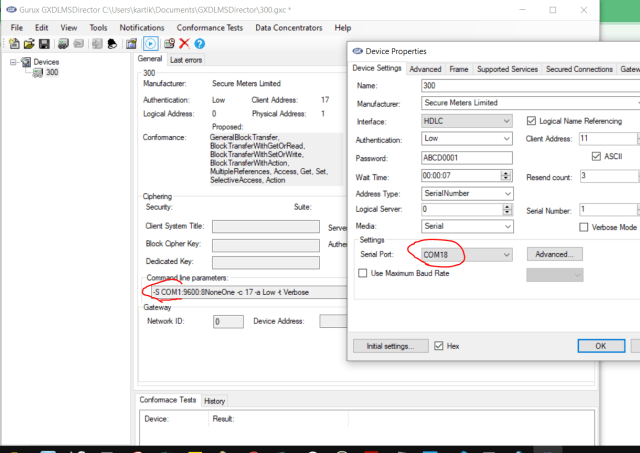The image size is (640, 453).
Task: Click the meter icon beside 300 in tree
Action: pos(38,73)
